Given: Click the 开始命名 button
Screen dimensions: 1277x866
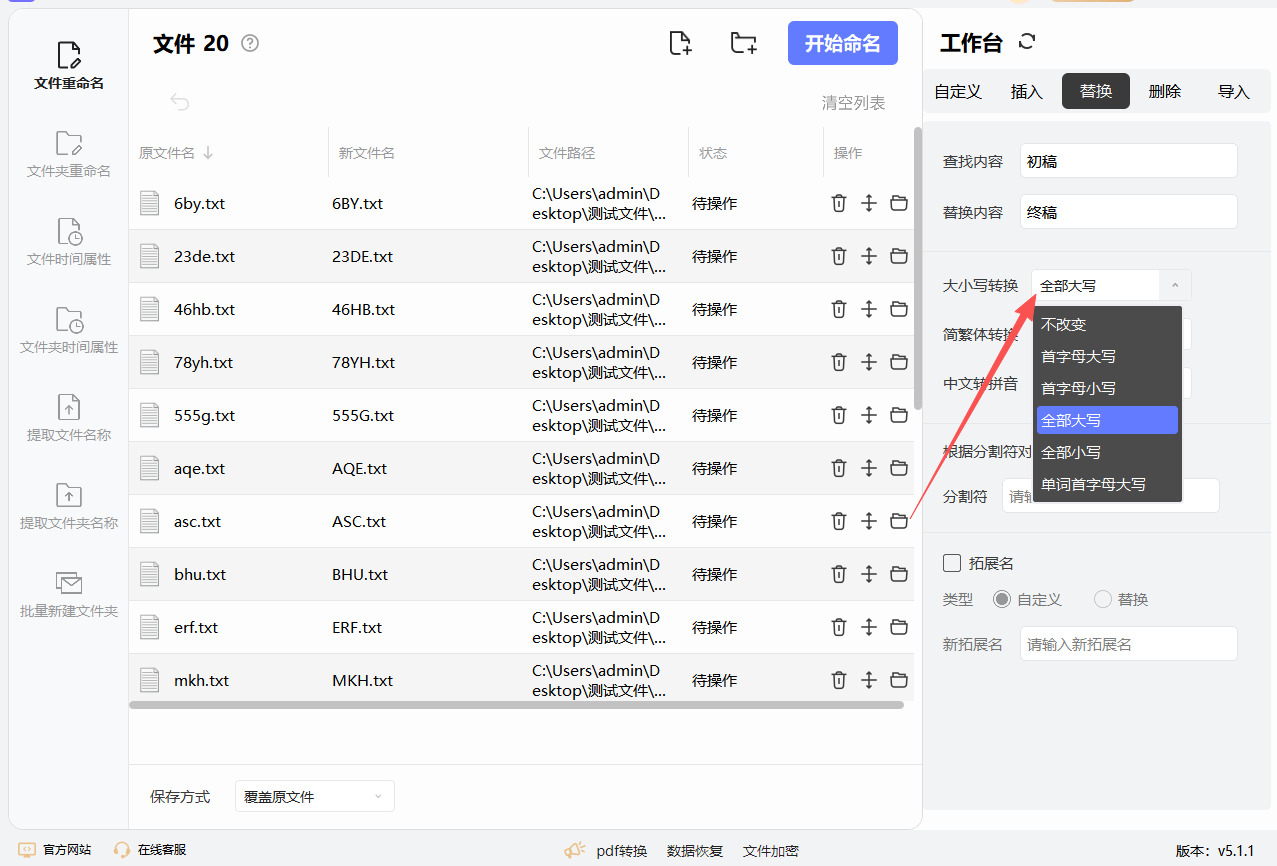Looking at the screenshot, I should [x=842, y=43].
